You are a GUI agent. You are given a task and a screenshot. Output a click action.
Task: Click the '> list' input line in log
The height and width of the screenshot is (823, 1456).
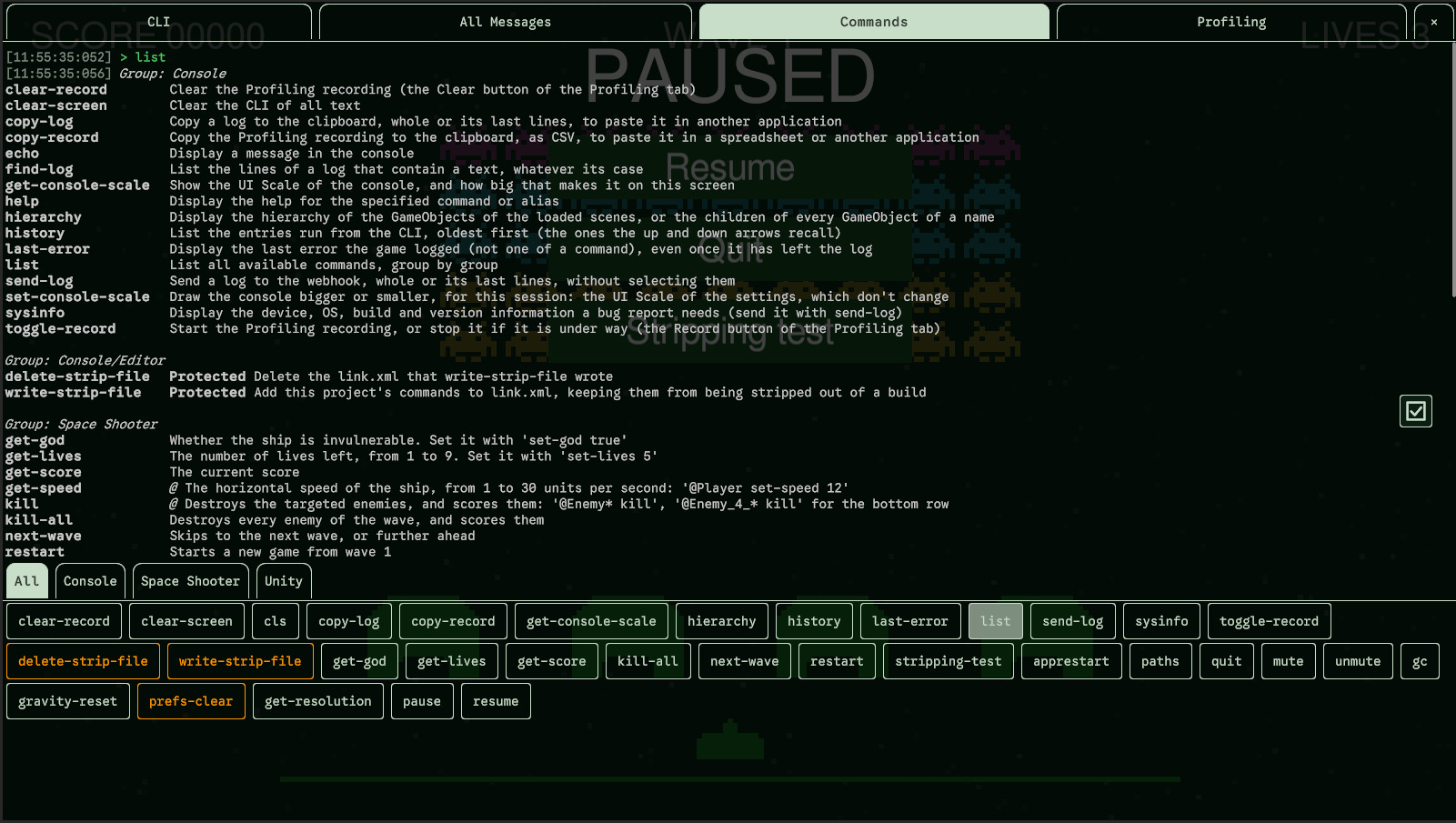[x=143, y=57]
